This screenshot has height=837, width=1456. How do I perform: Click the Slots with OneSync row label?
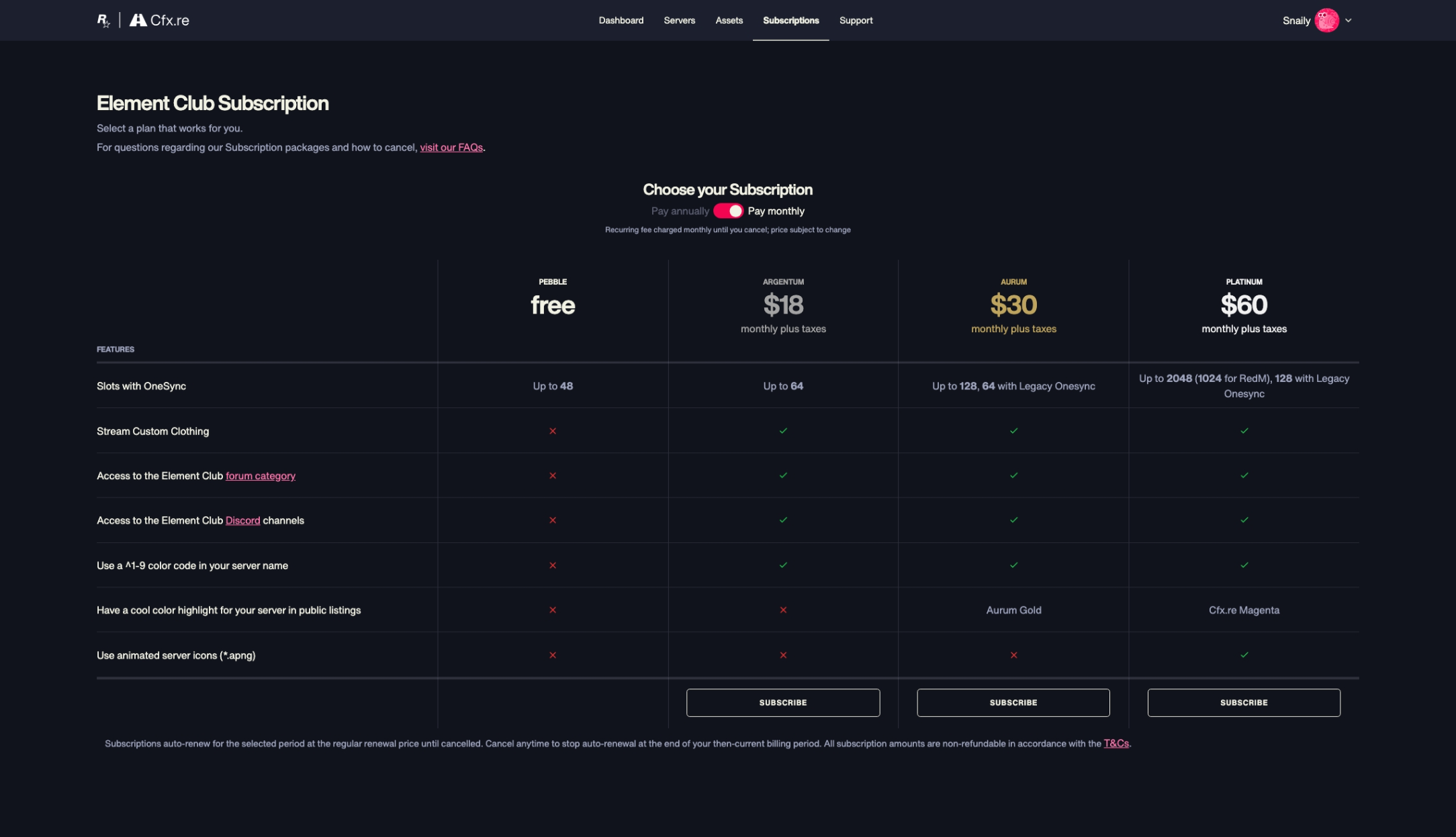(141, 386)
